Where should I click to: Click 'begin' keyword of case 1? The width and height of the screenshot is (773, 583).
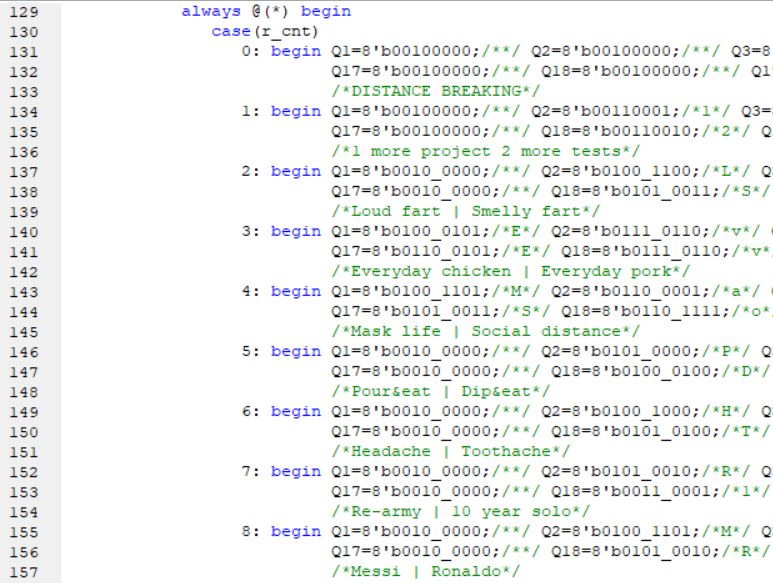tap(296, 111)
